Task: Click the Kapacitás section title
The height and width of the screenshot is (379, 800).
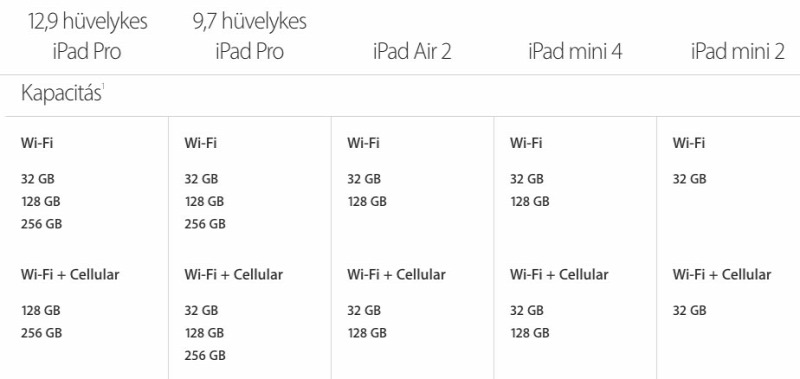Action: point(61,94)
